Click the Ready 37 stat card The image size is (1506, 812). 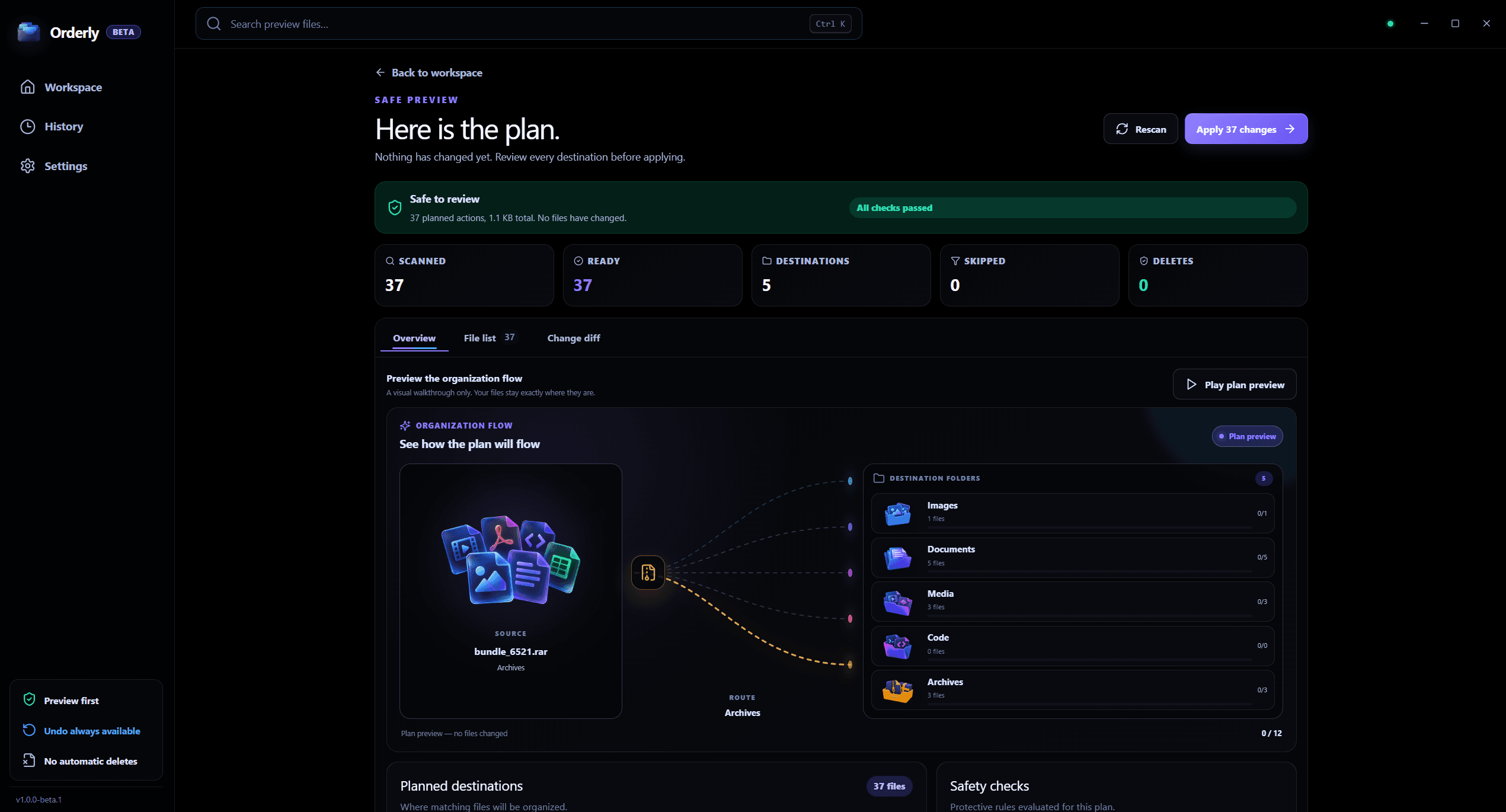tap(653, 275)
